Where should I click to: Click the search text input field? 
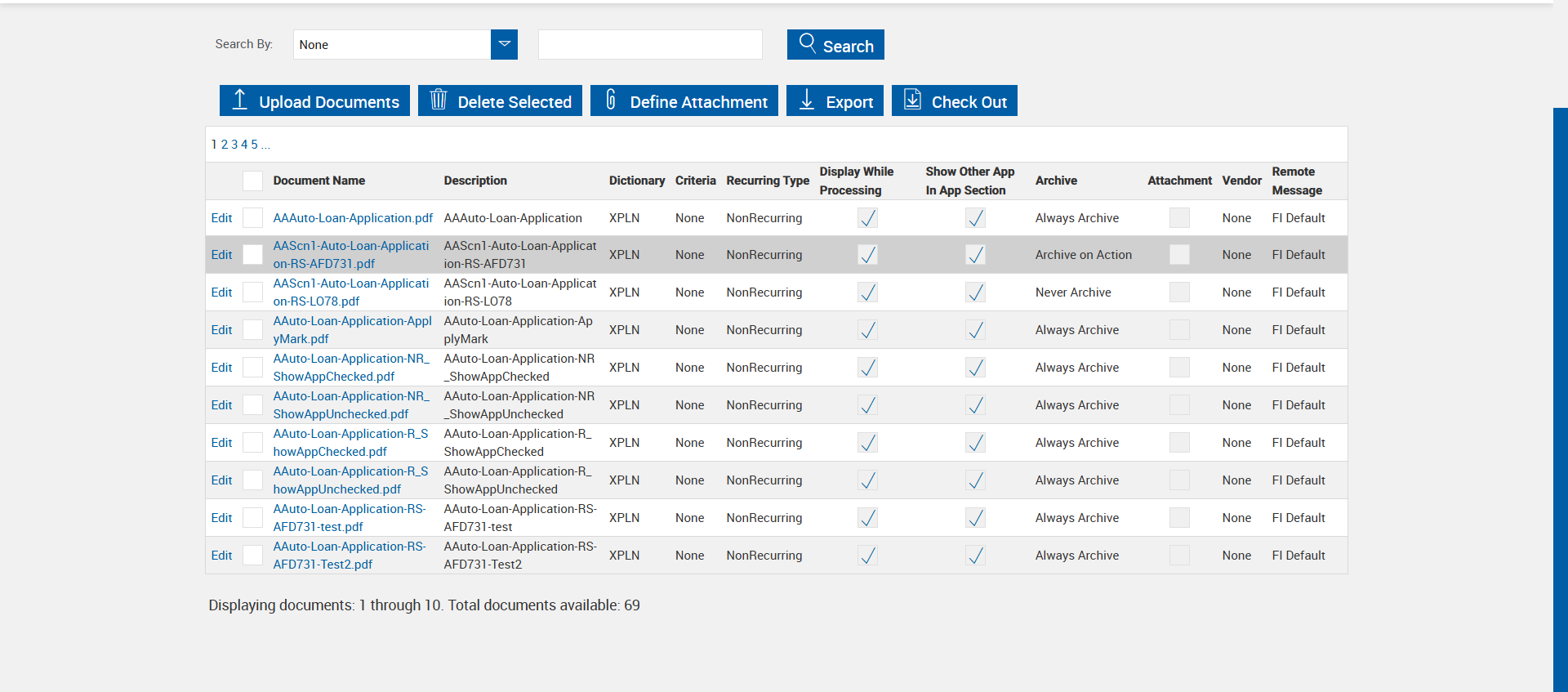pyautogui.click(x=650, y=45)
